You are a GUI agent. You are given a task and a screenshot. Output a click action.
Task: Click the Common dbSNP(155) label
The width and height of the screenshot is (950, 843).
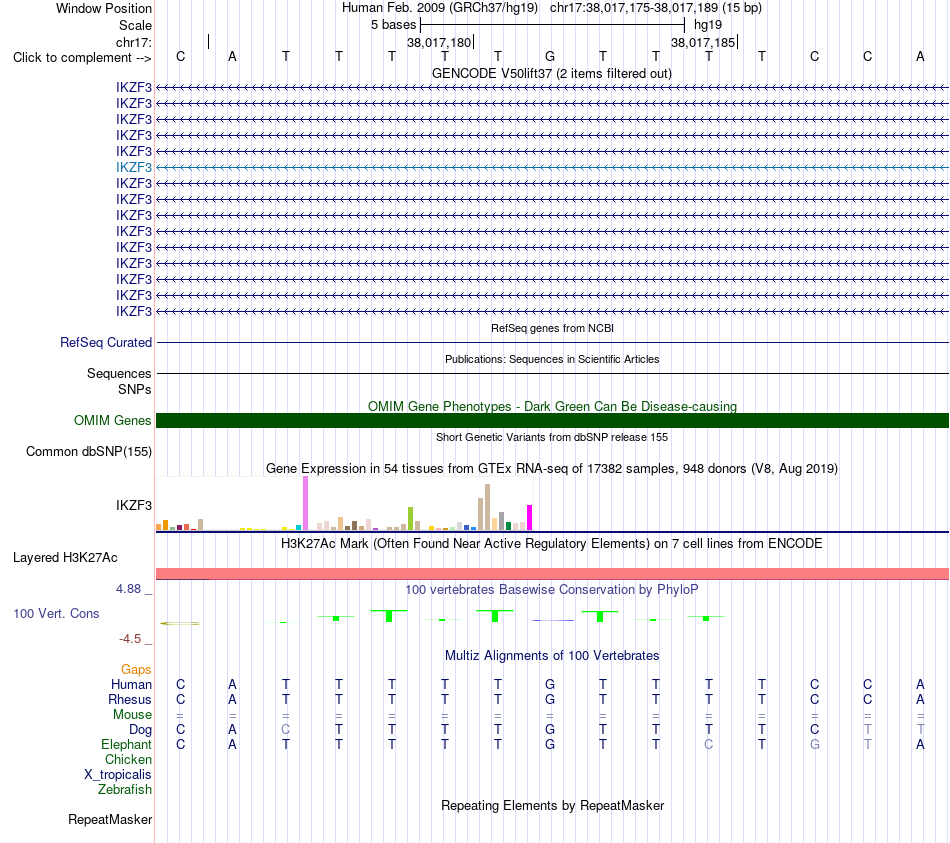tap(88, 451)
